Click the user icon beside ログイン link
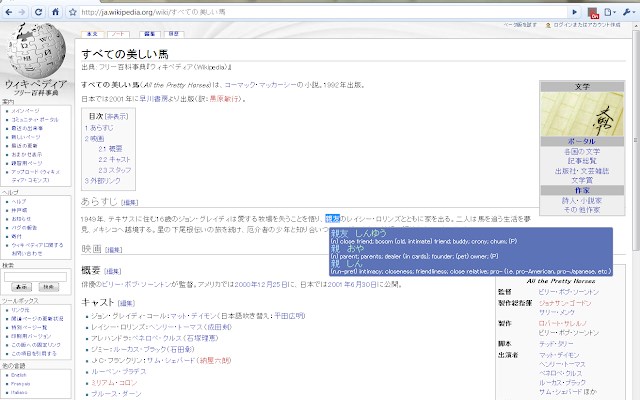 click(x=548, y=25)
